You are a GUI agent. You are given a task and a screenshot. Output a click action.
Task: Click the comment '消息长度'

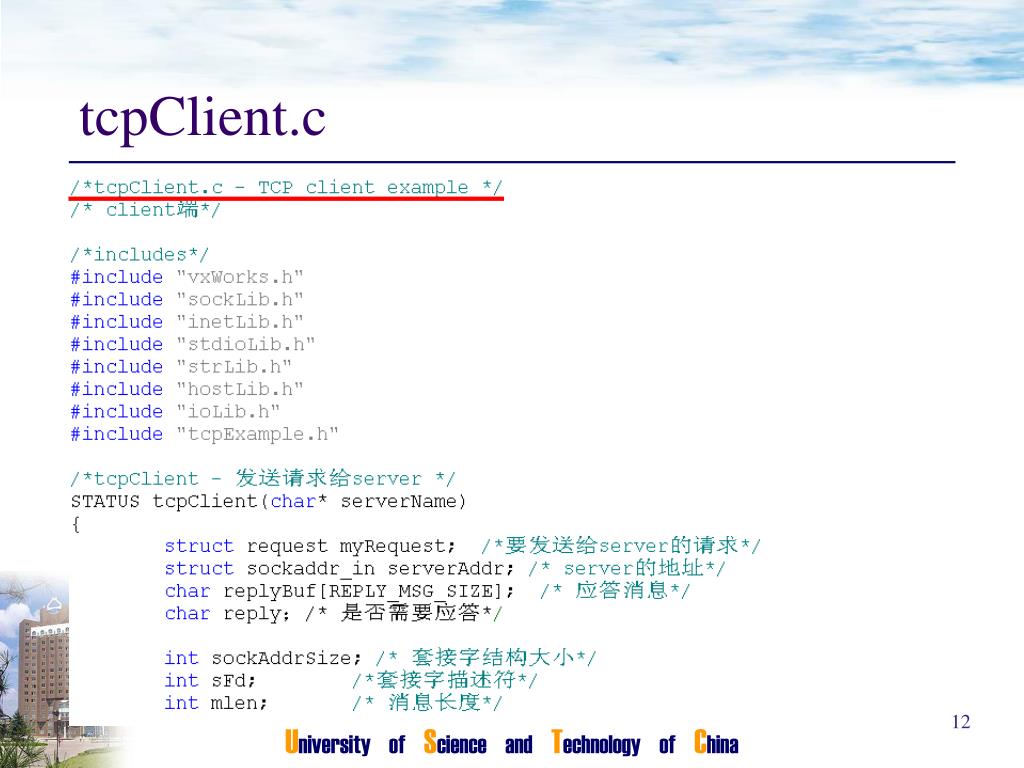tap(427, 702)
